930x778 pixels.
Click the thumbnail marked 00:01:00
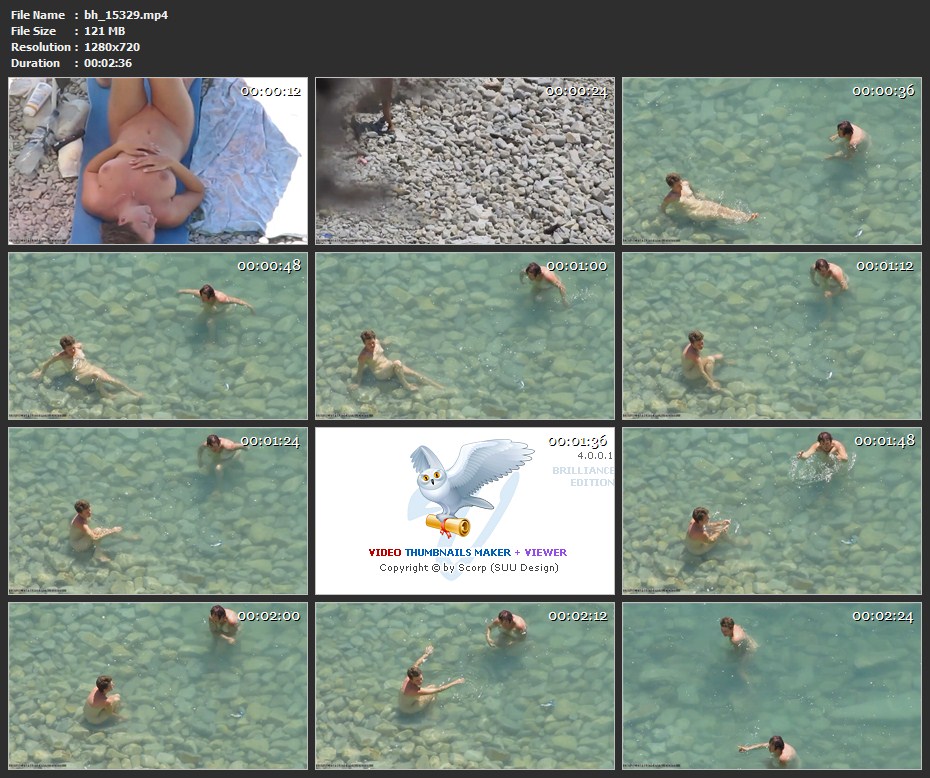tap(465, 335)
